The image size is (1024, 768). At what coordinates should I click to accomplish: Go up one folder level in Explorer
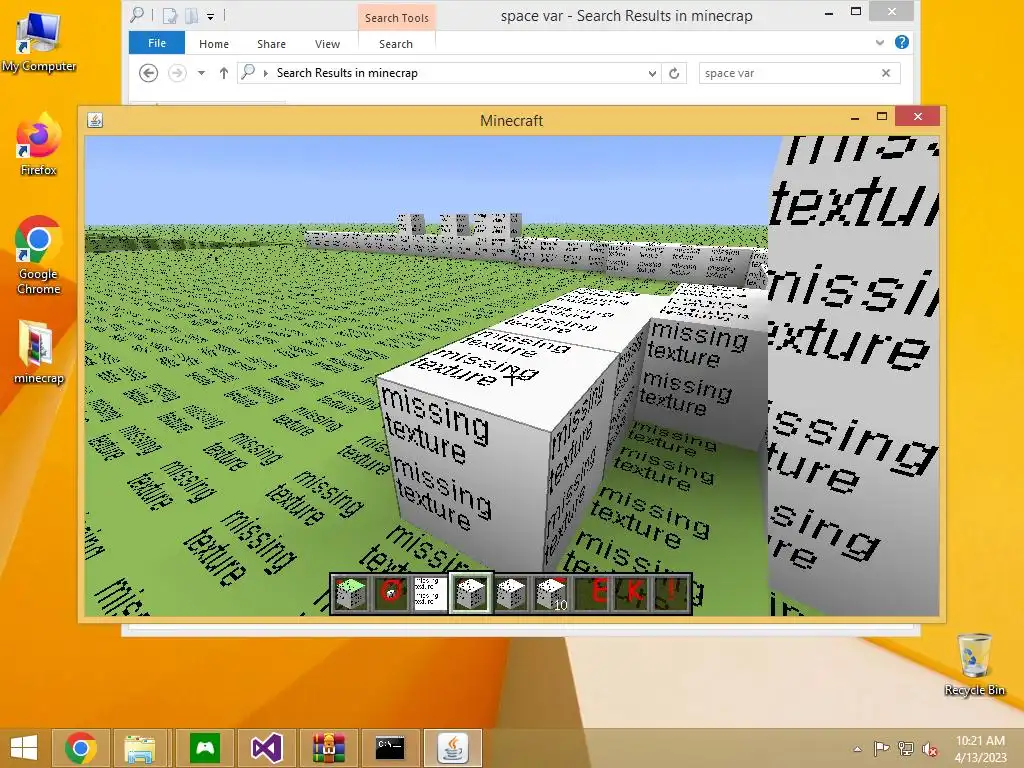pos(224,73)
